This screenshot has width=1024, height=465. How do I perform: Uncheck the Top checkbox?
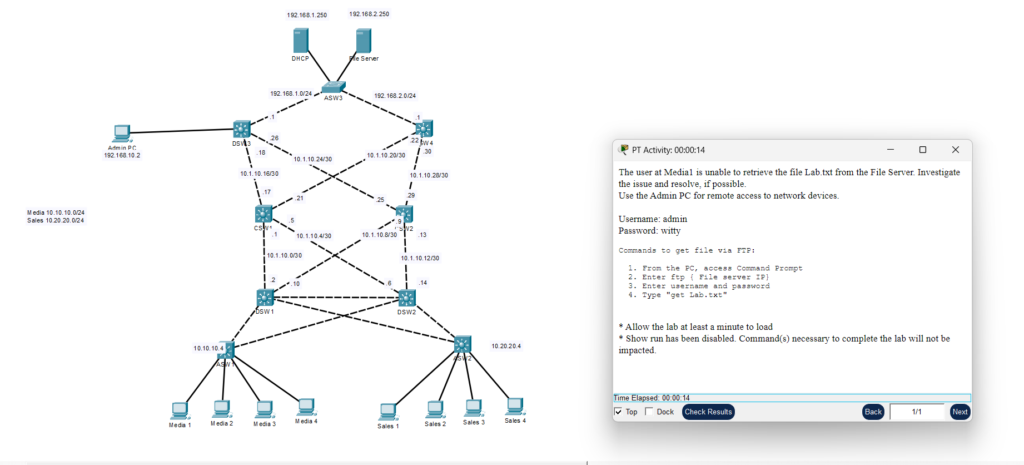coord(619,411)
